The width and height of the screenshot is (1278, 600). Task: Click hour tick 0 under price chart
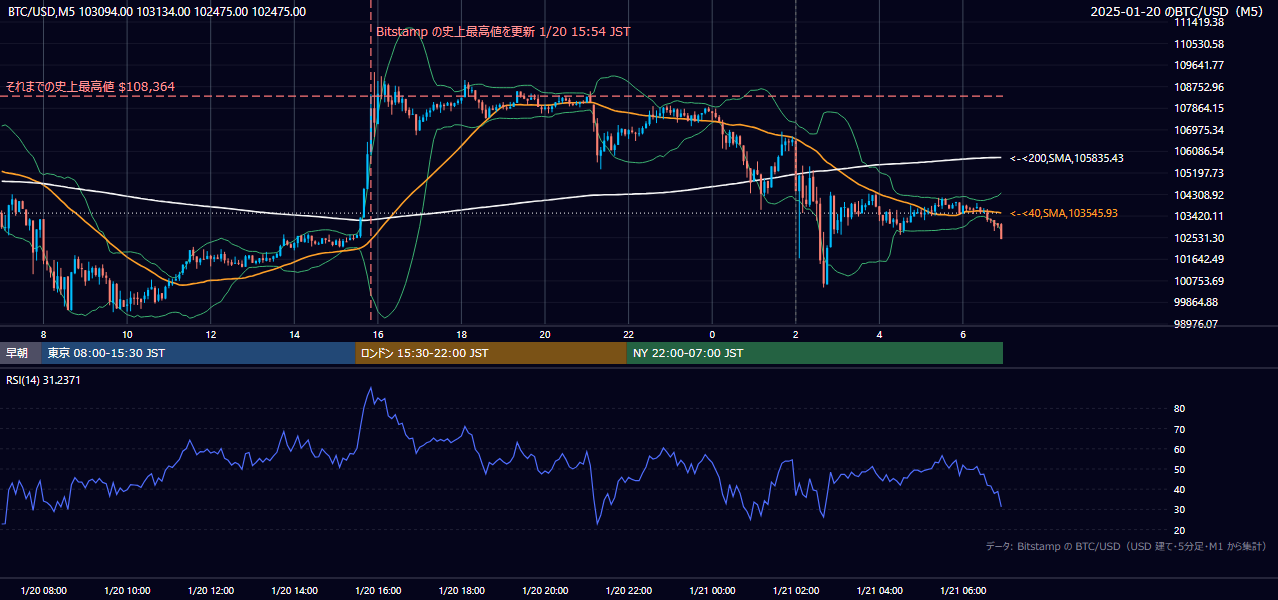coord(711,334)
